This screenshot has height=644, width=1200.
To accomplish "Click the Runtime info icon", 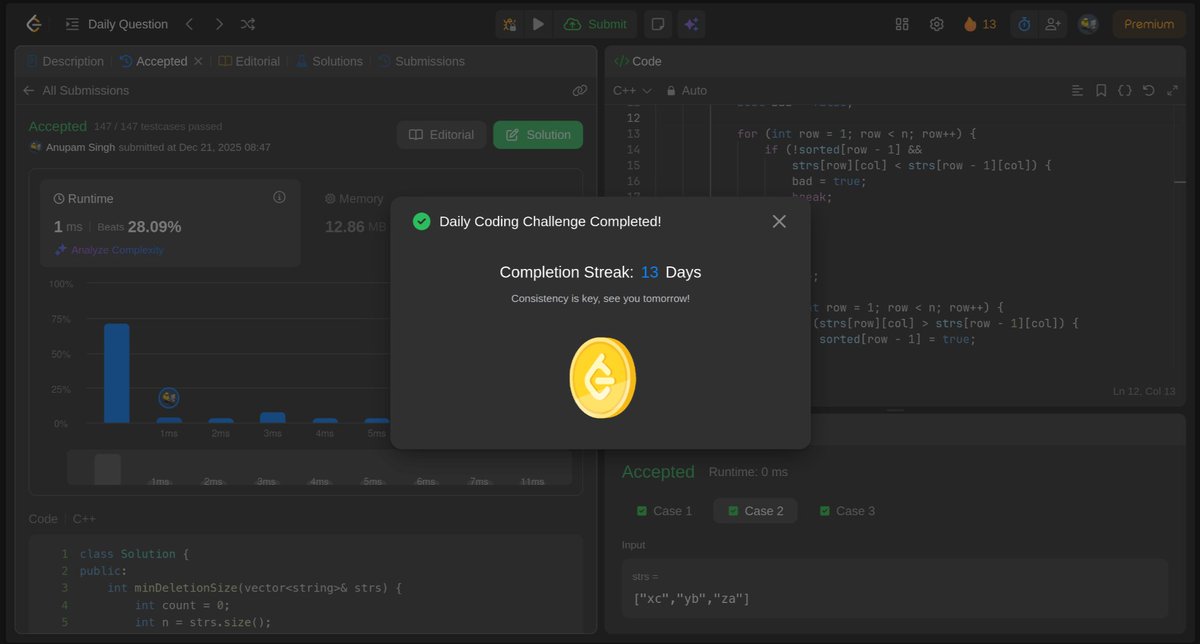I will click(279, 197).
